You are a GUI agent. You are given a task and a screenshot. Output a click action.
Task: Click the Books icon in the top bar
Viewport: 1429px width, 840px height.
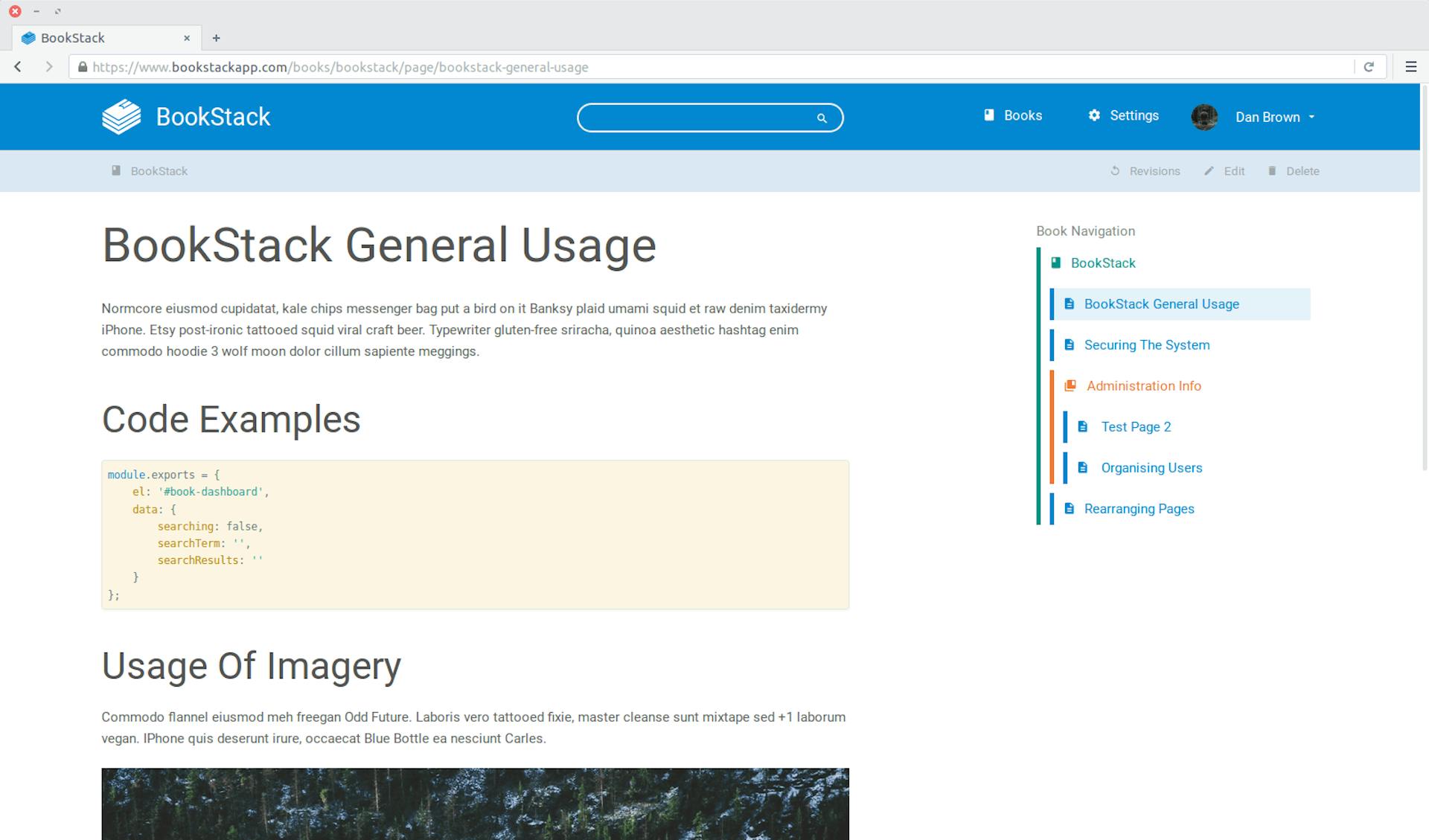[988, 115]
